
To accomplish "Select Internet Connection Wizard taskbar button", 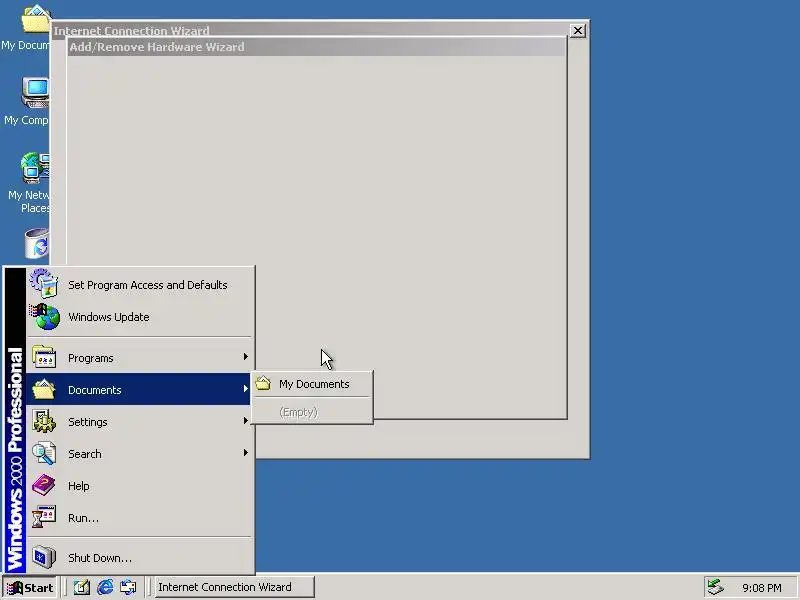I will (x=233, y=587).
